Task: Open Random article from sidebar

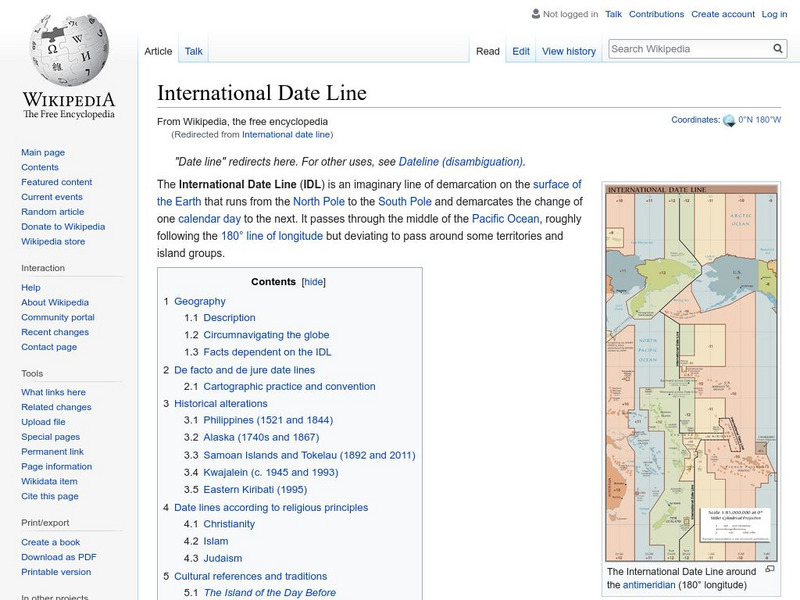Action: (53, 212)
